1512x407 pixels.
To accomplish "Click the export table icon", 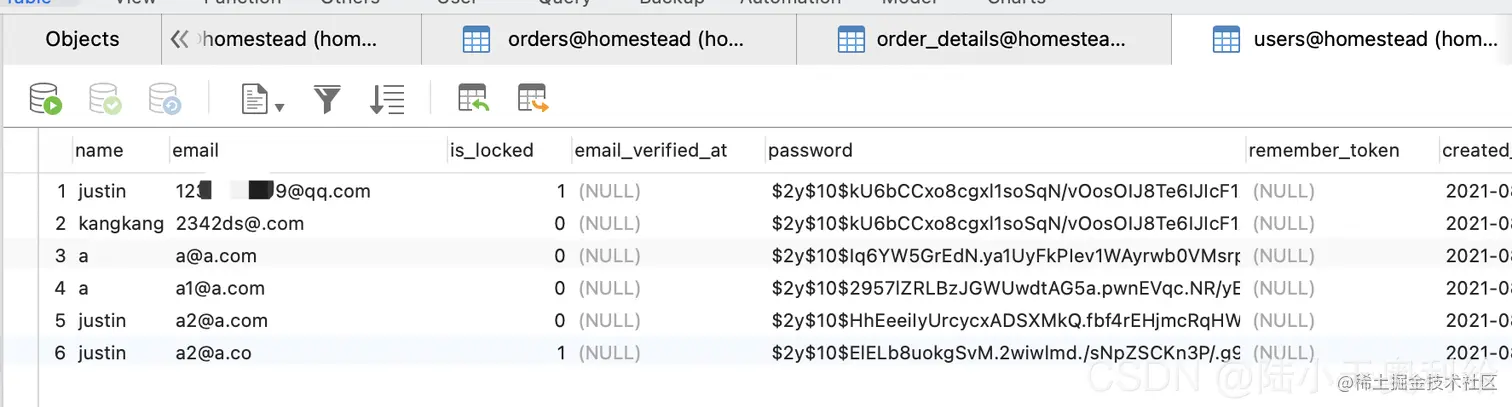I will (x=533, y=98).
